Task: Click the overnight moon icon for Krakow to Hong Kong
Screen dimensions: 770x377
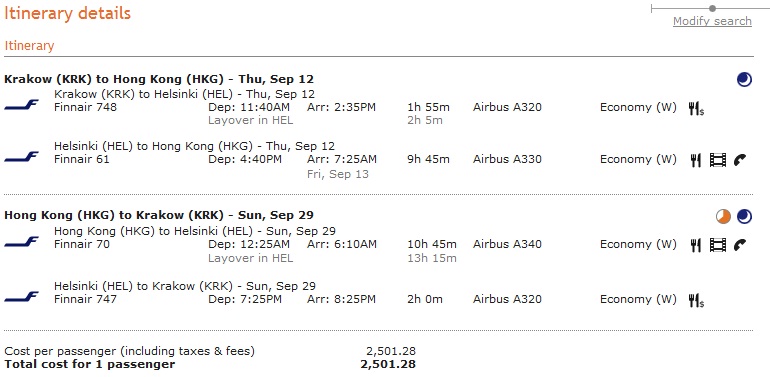Action: pos(744,79)
